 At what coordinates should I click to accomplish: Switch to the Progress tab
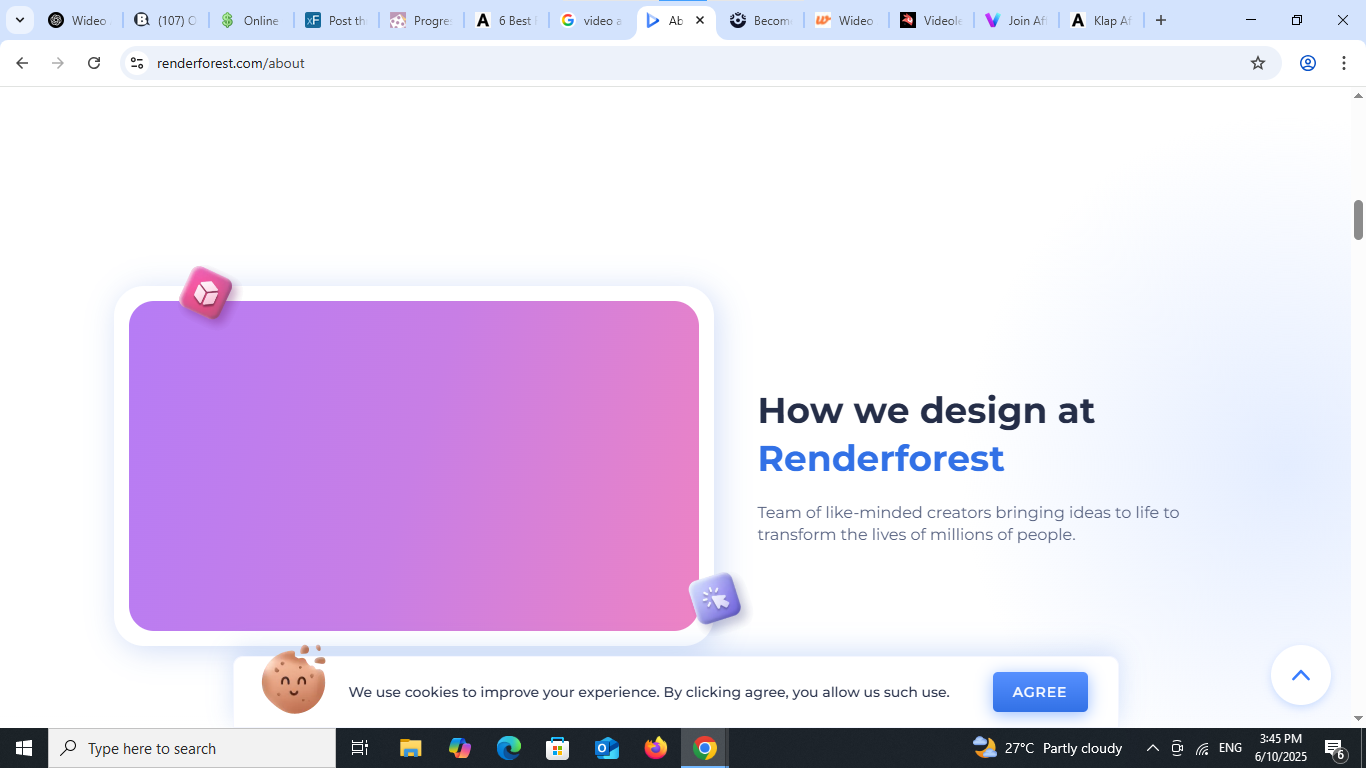[422, 20]
